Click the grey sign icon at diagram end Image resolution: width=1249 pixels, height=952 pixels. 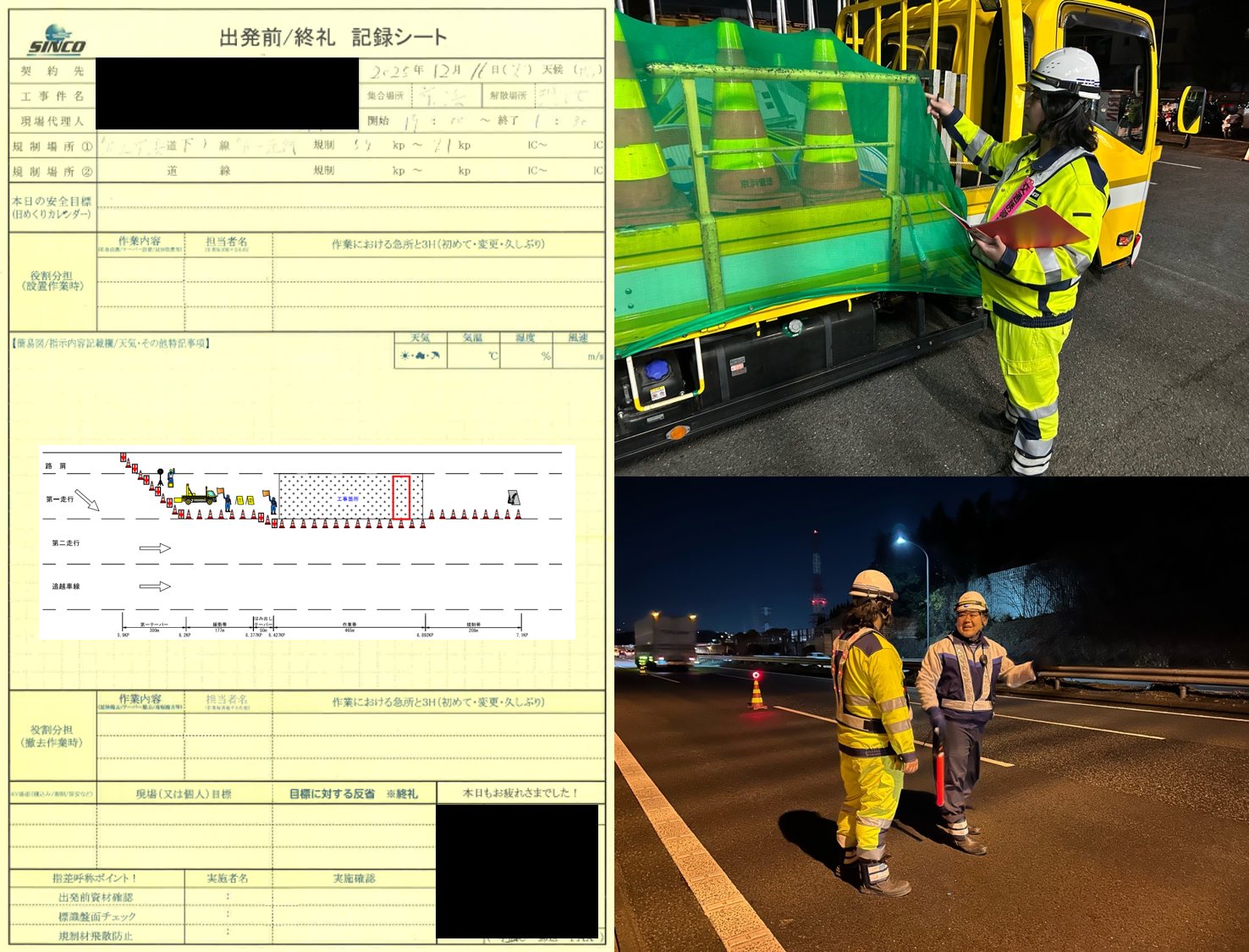pos(513,498)
